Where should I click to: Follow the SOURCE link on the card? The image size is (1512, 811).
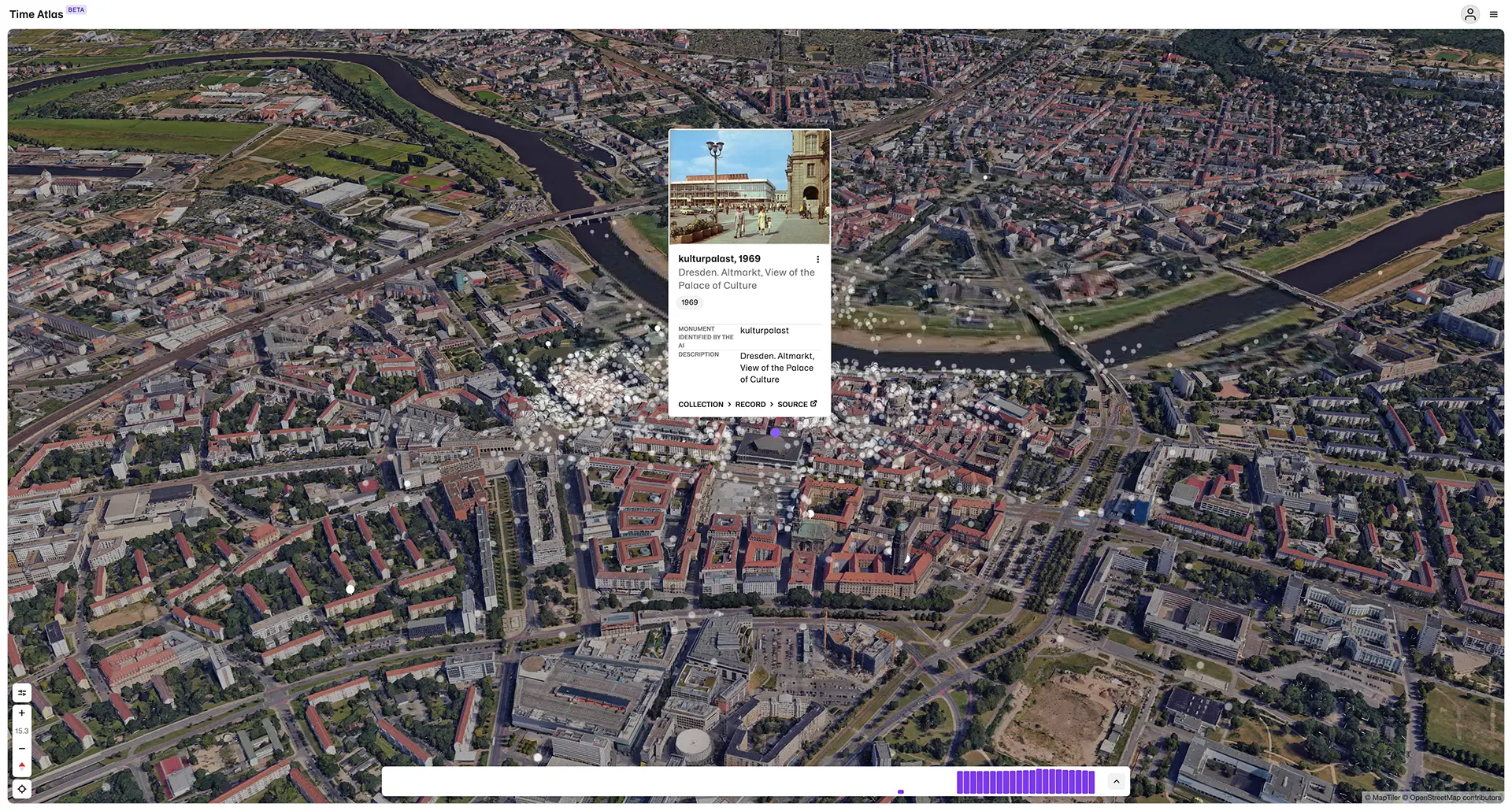pyautogui.click(x=792, y=405)
